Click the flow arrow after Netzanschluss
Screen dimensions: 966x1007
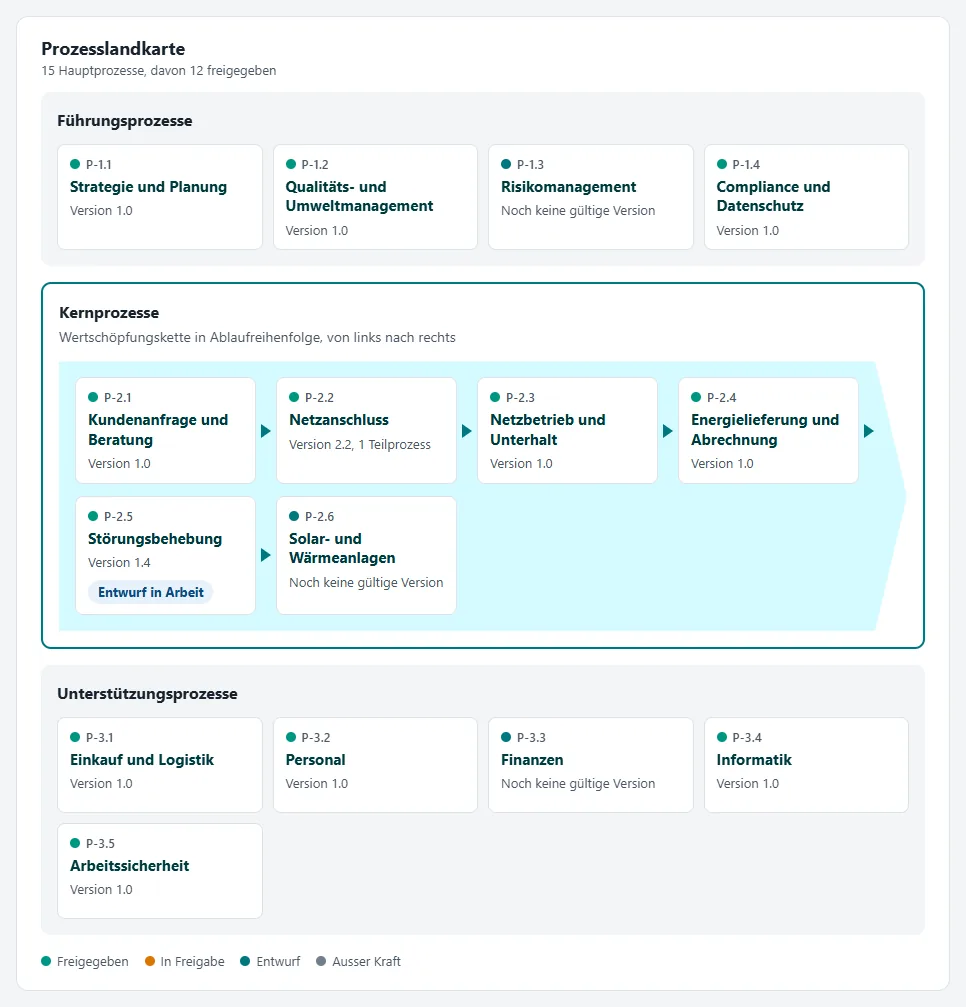tap(467, 431)
